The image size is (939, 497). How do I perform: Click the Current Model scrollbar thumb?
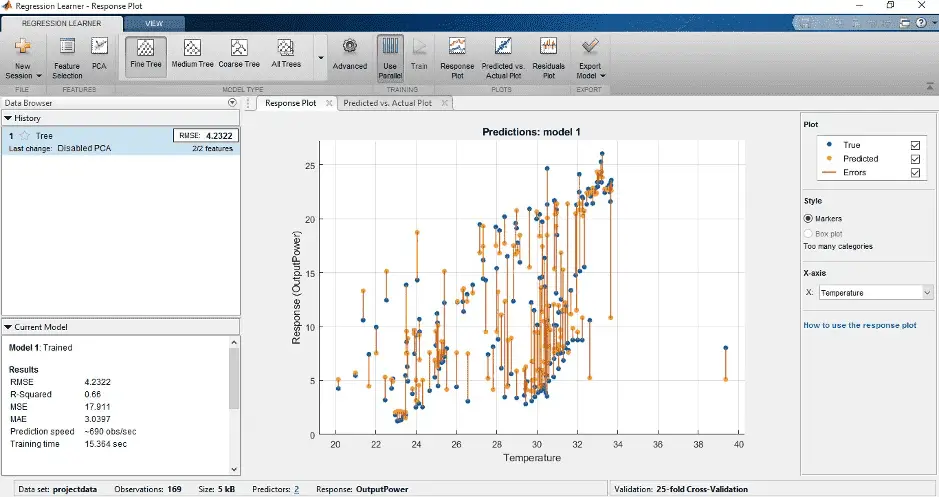(x=234, y=378)
